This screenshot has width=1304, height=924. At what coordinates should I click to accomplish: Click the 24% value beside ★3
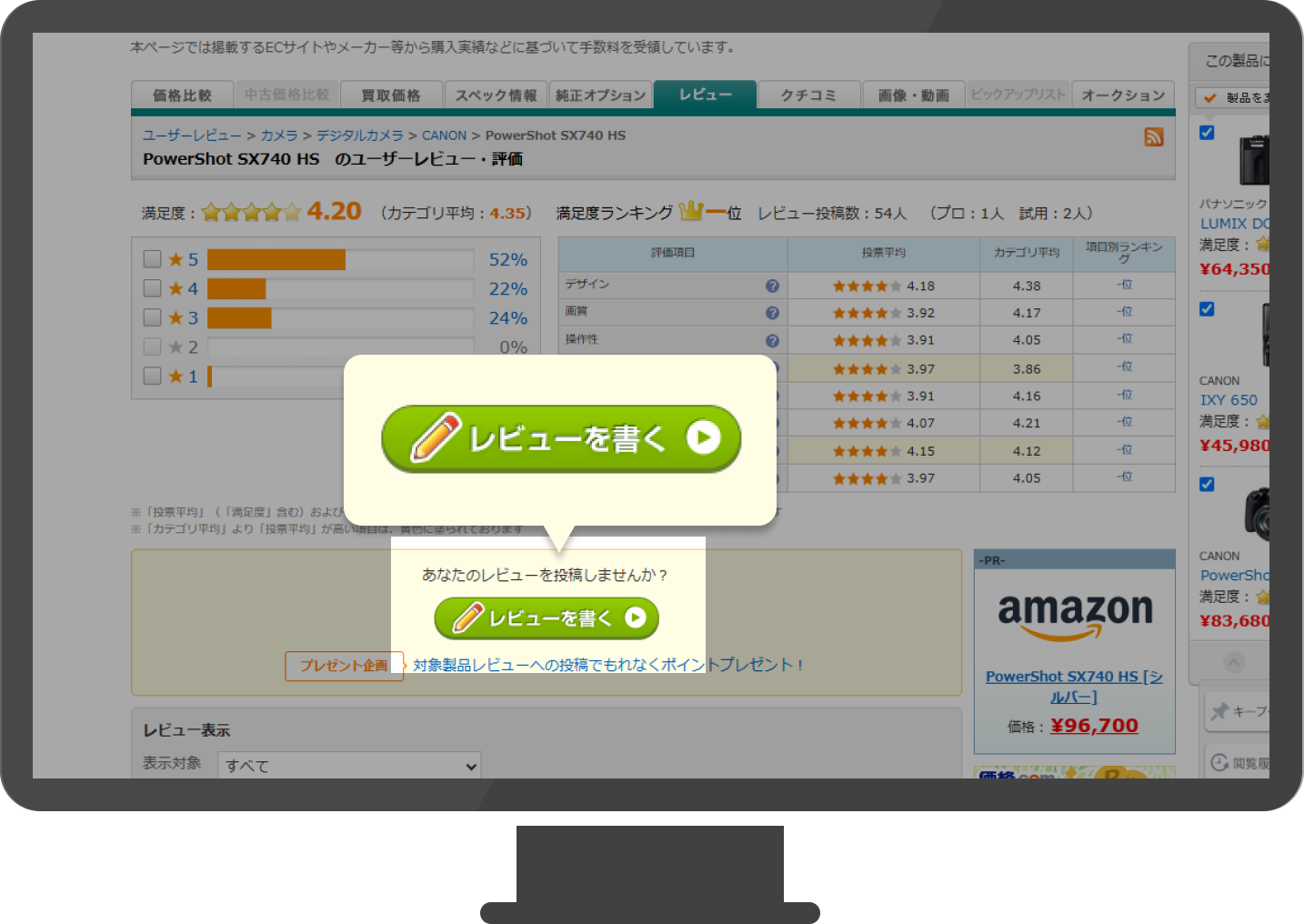click(x=508, y=317)
